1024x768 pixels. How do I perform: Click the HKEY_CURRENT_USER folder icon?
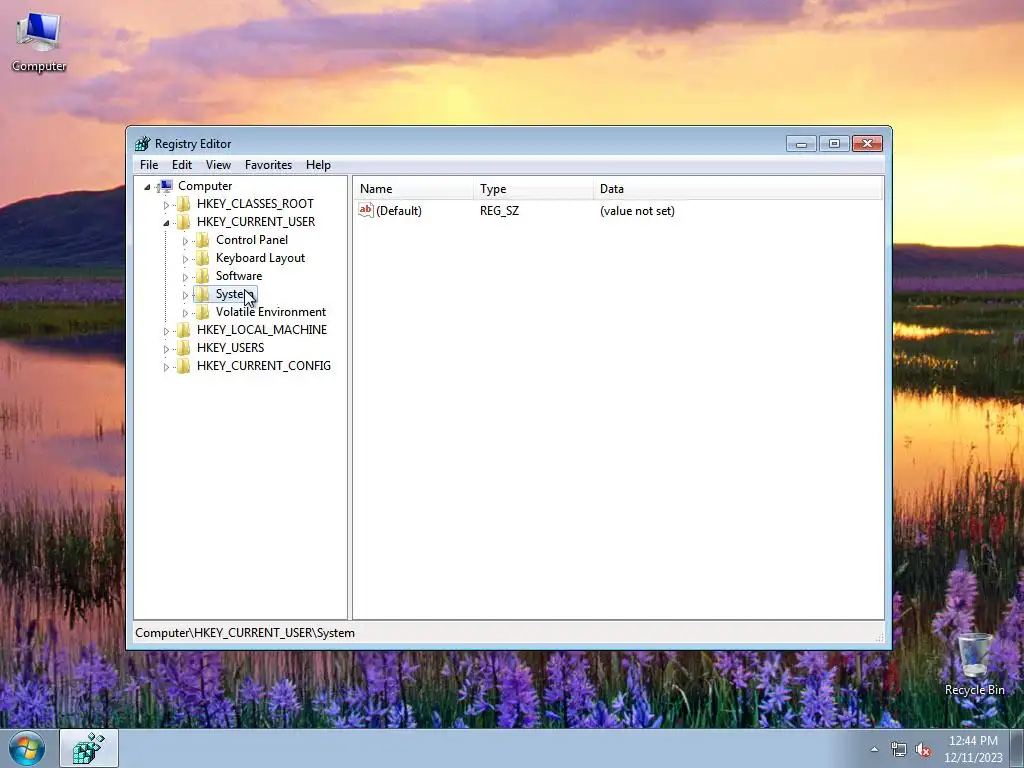click(184, 222)
